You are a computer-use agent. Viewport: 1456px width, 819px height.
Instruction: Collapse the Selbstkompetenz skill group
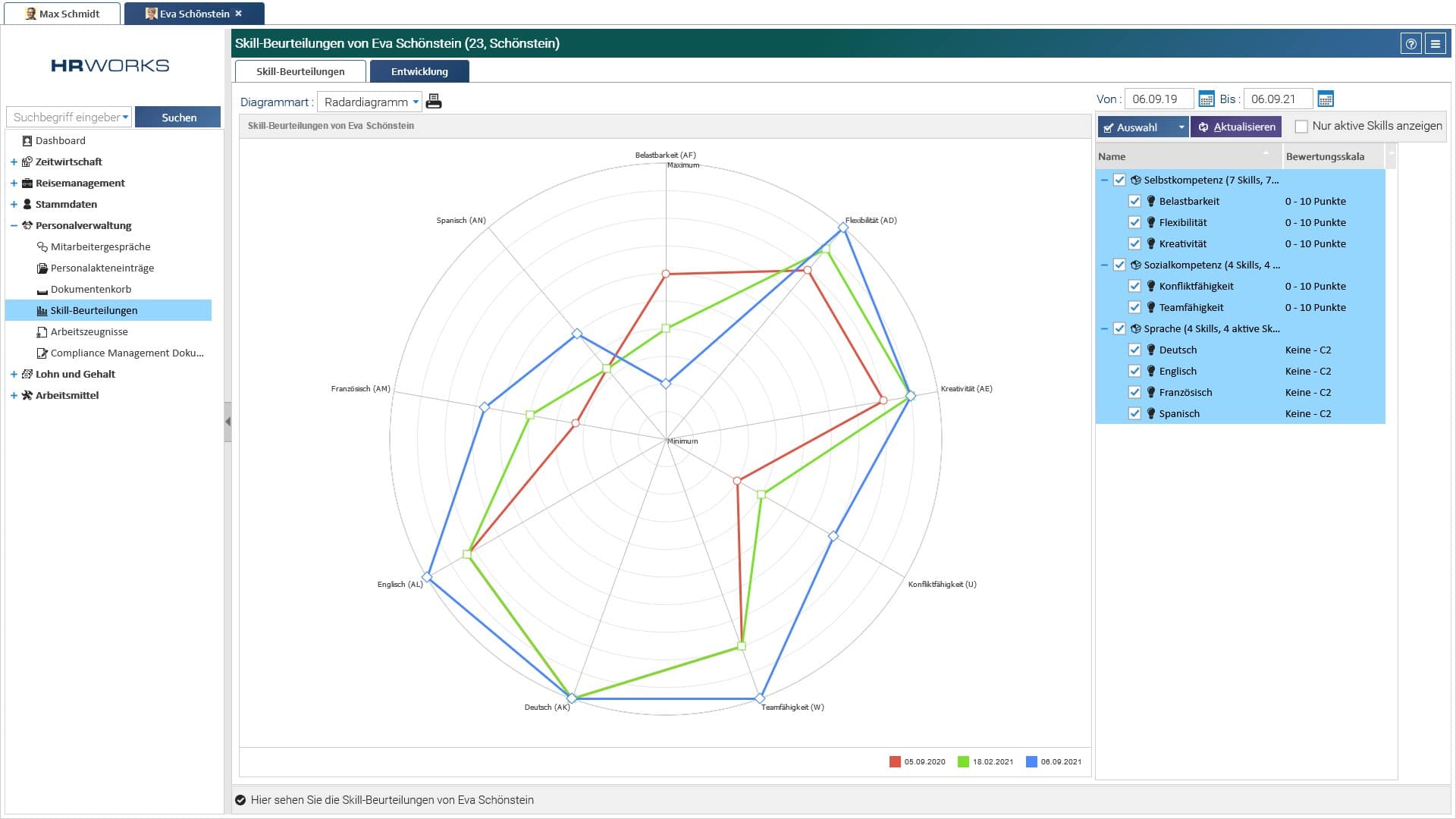click(x=1106, y=180)
